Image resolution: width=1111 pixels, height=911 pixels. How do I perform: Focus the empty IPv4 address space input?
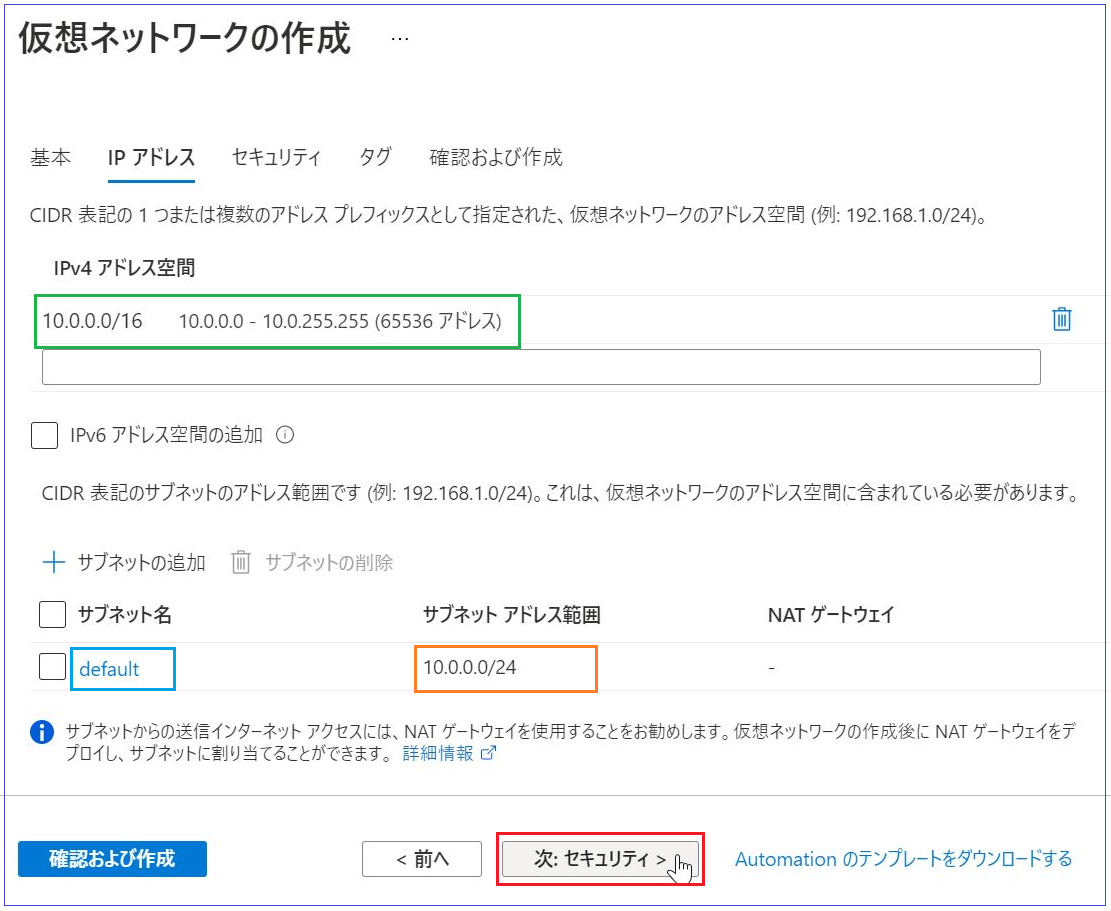(x=541, y=367)
